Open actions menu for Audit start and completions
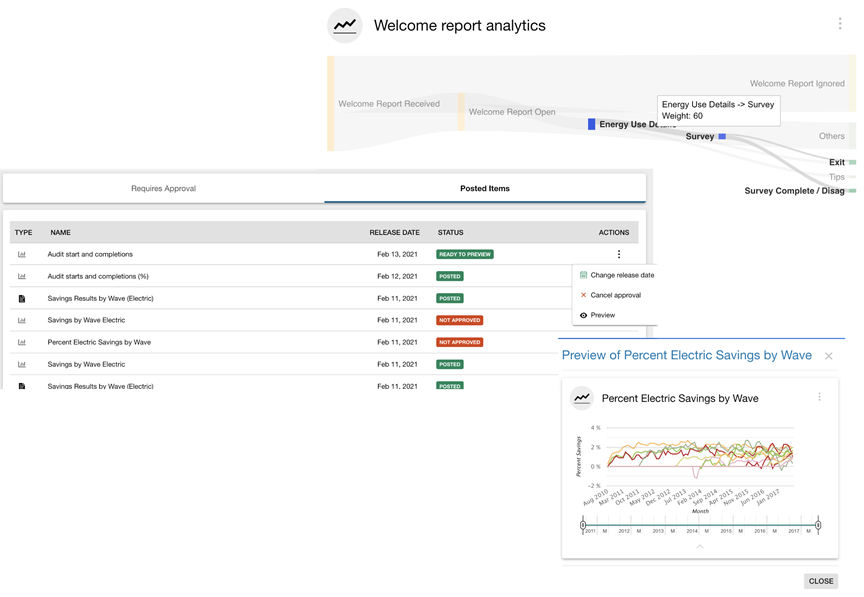The image size is (864, 597). 619,254
